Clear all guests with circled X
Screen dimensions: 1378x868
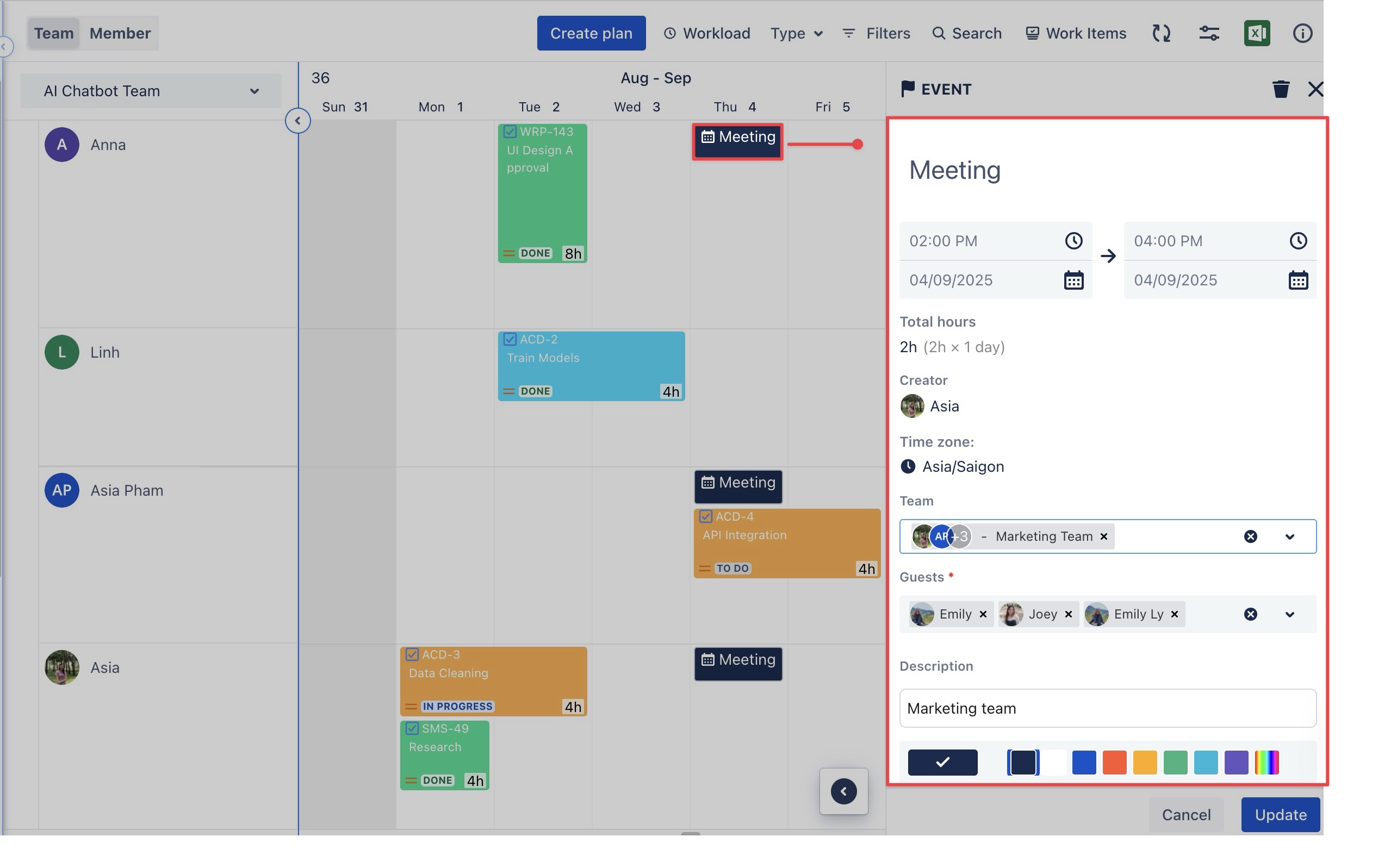click(1250, 614)
